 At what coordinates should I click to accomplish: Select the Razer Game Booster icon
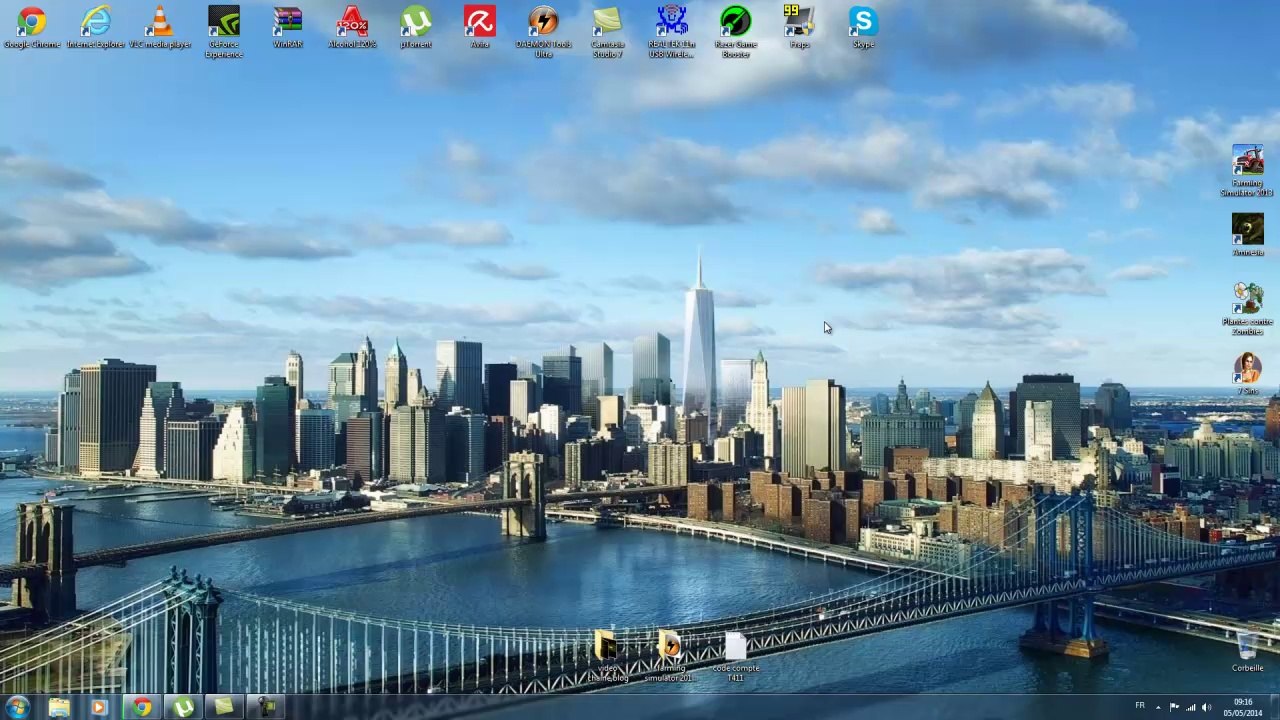click(736, 32)
